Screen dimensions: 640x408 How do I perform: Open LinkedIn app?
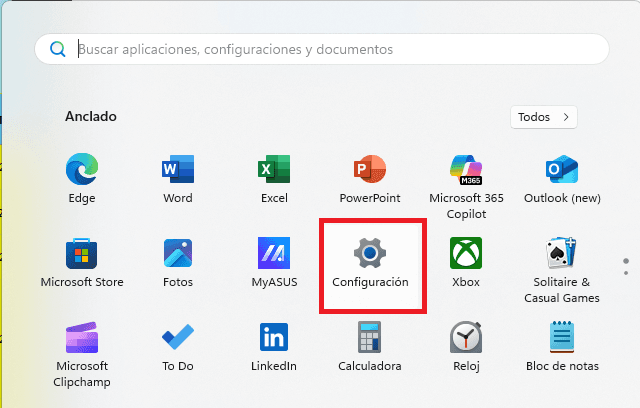274,346
